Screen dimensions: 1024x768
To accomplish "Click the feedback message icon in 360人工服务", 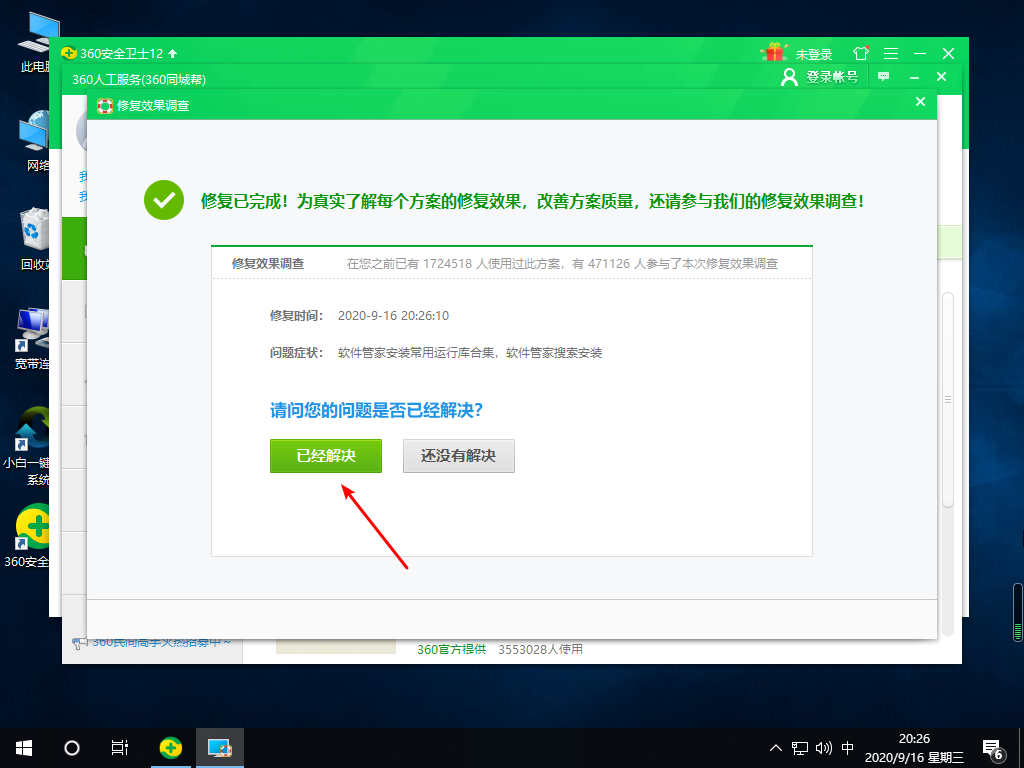I will pyautogui.click(x=883, y=77).
